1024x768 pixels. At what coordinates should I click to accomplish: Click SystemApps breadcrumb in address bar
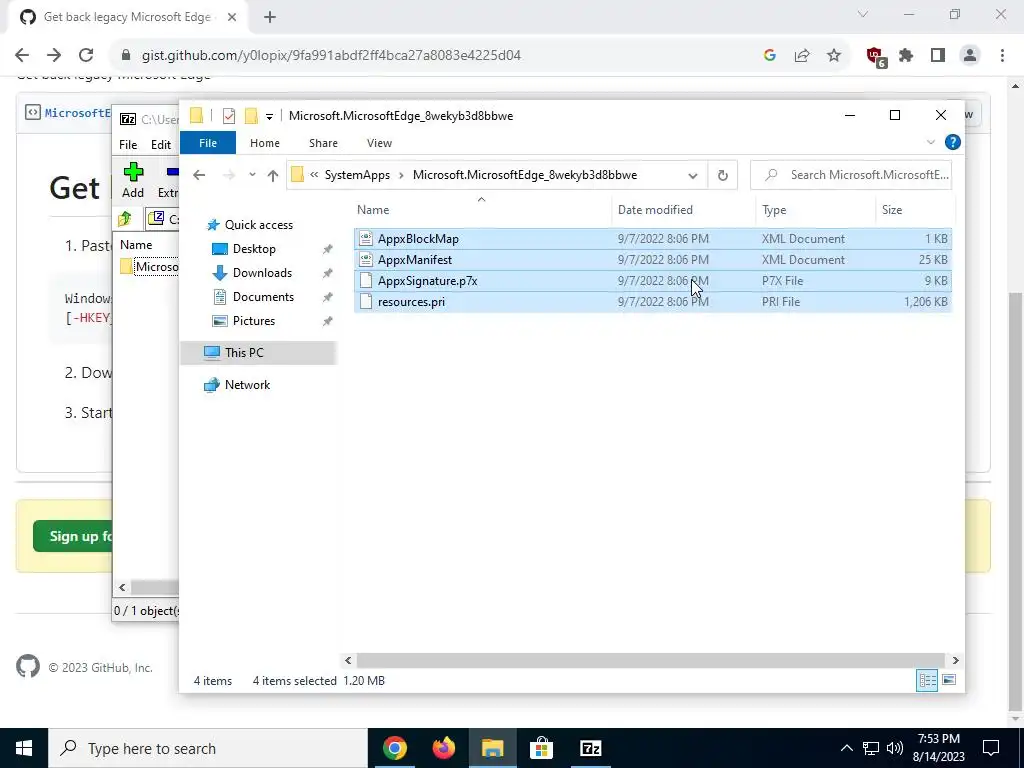point(357,175)
